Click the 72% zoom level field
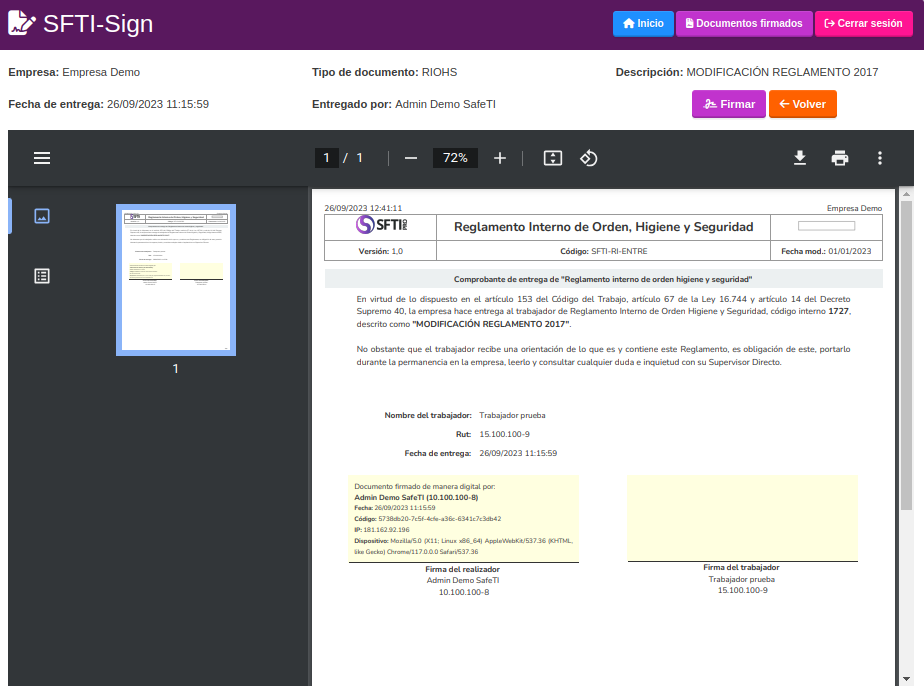Image resolution: width=924 pixels, height=686 pixels. tap(455, 158)
